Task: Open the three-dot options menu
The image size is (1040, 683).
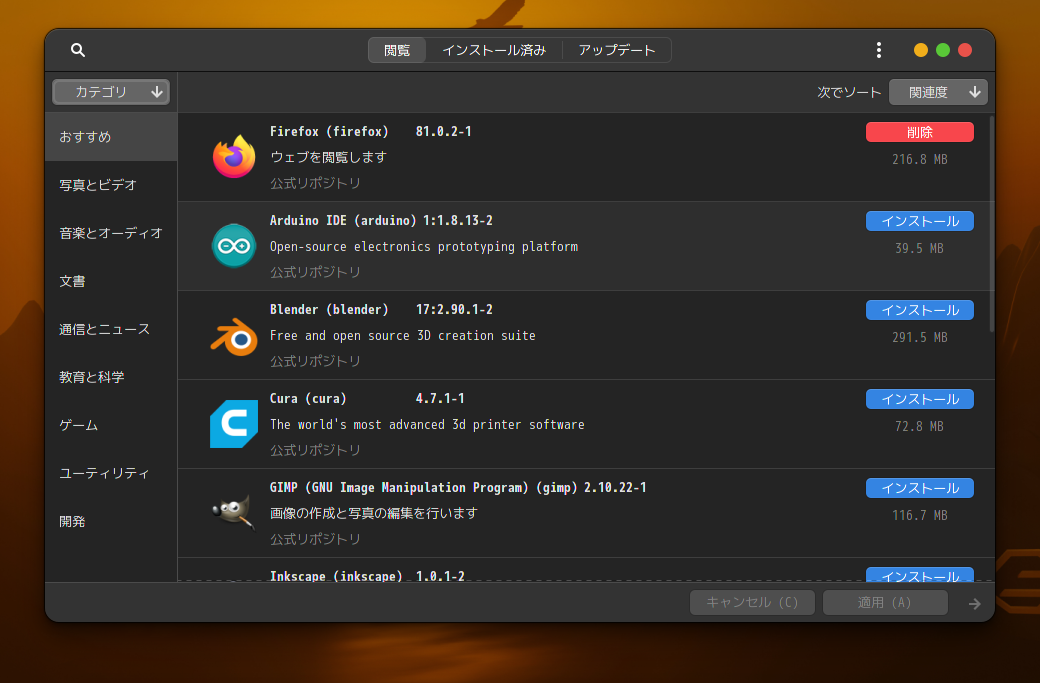Action: point(878,50)
